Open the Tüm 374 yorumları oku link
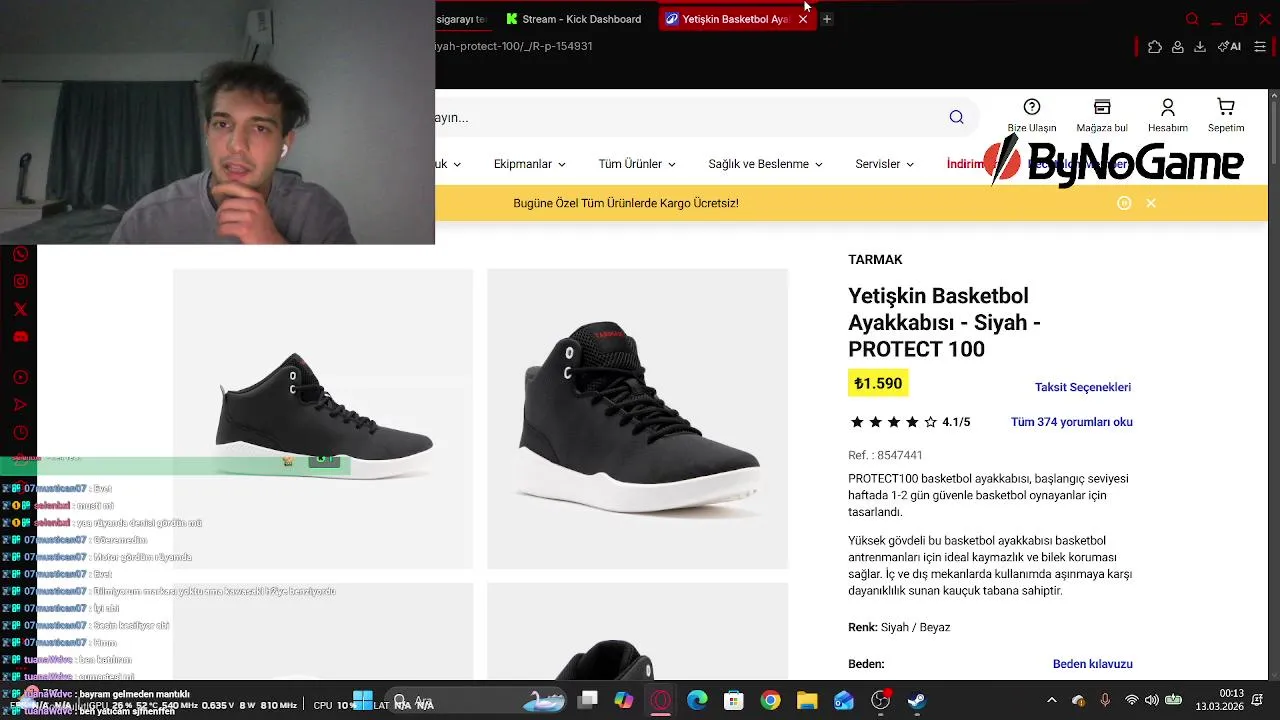 (x=1072, y=422)
